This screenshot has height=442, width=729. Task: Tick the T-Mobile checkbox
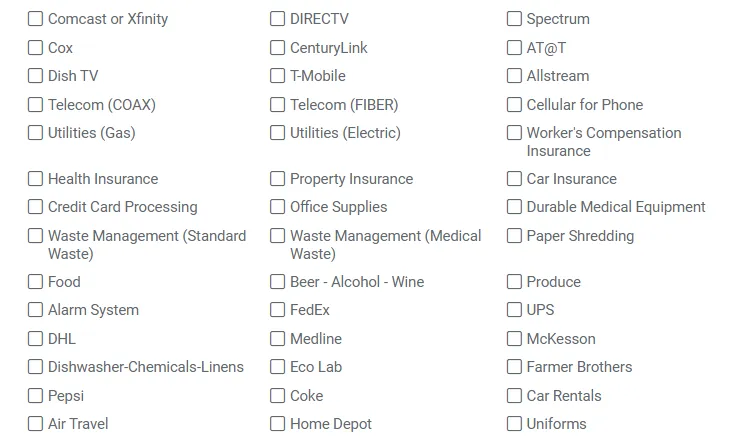(278, 76)
